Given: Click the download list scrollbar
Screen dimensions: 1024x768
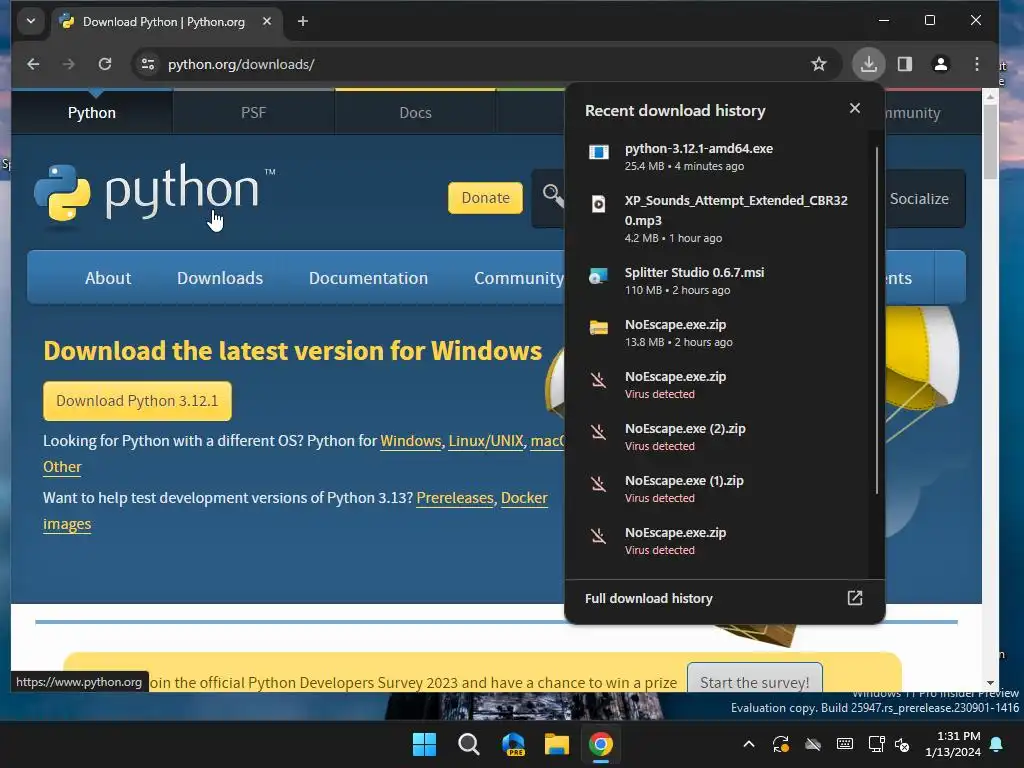Looking at the screenshot, I should [876, 320].
